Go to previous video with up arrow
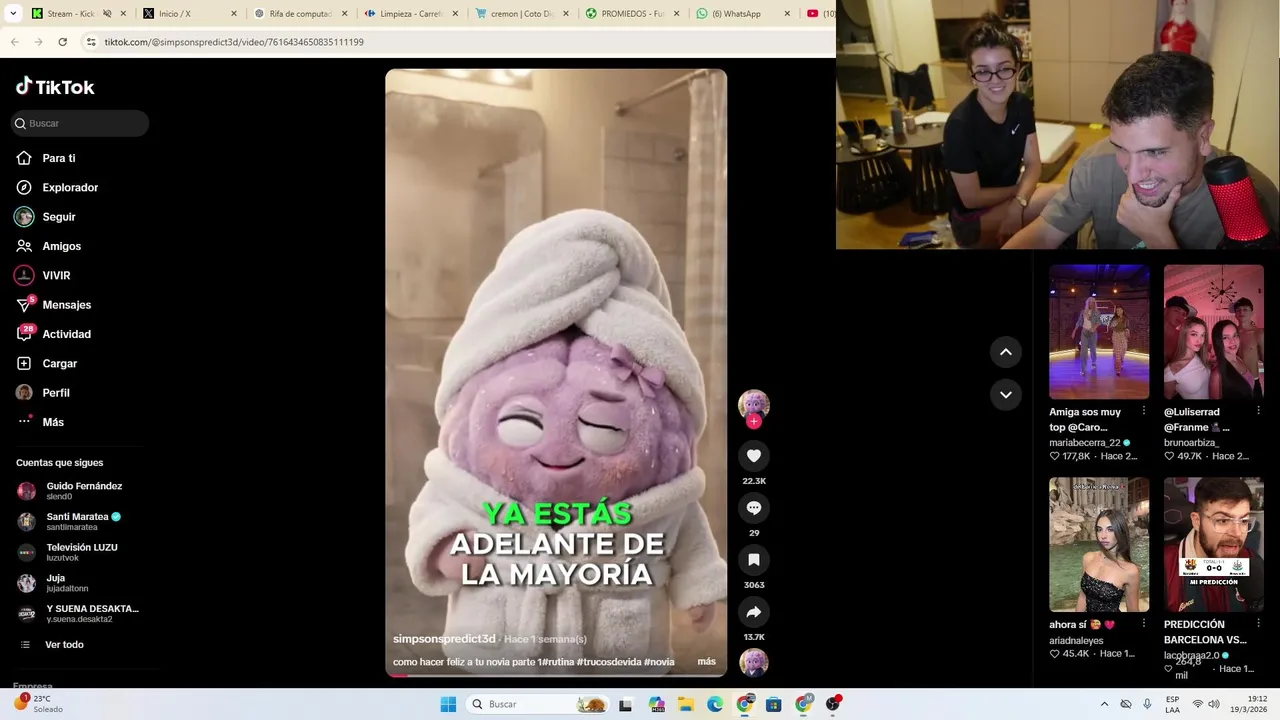 (1006, 352)
